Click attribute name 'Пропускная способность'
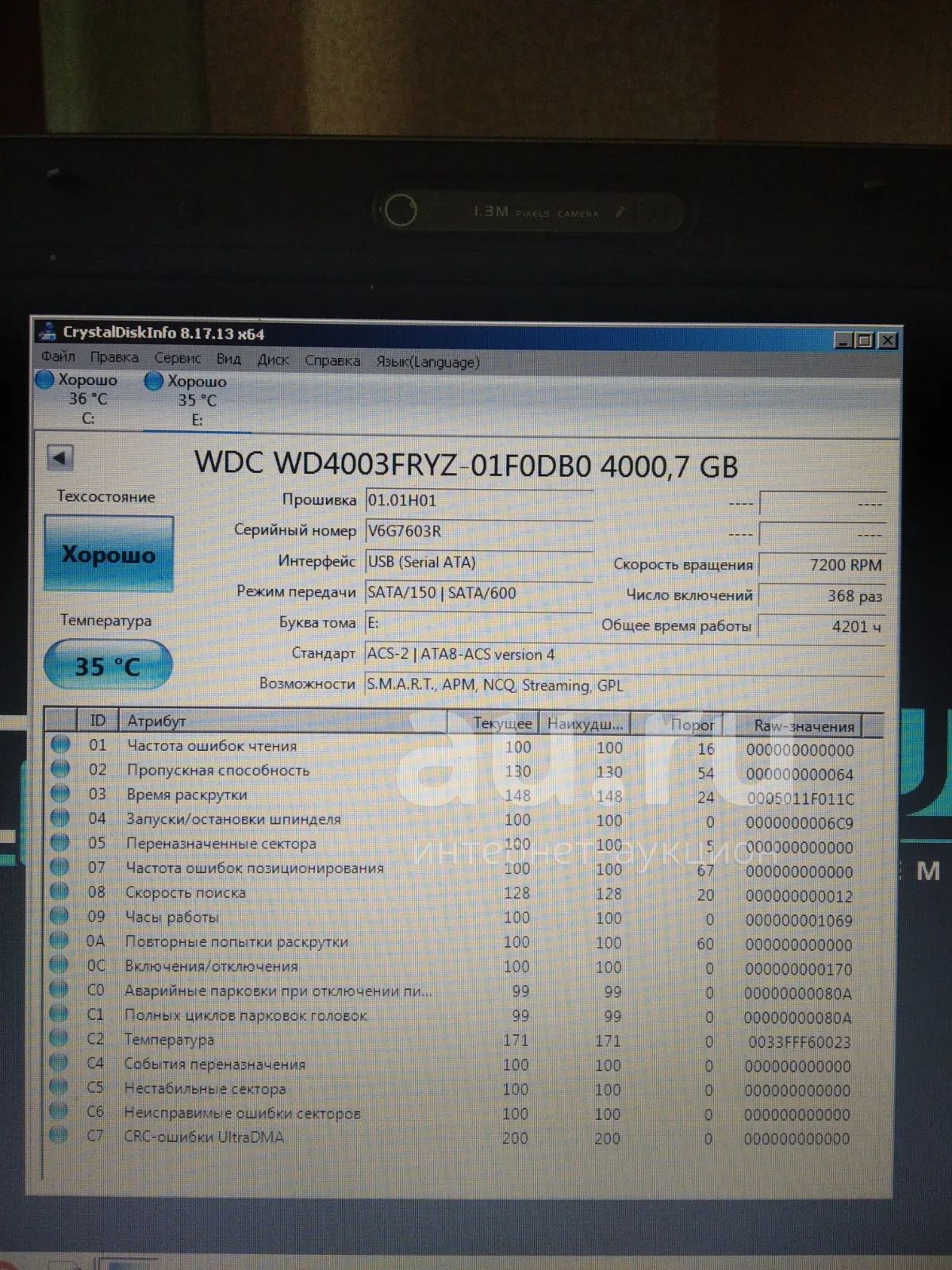The height and width of the screenshot is (1270, 952). [x=218, y=770]
